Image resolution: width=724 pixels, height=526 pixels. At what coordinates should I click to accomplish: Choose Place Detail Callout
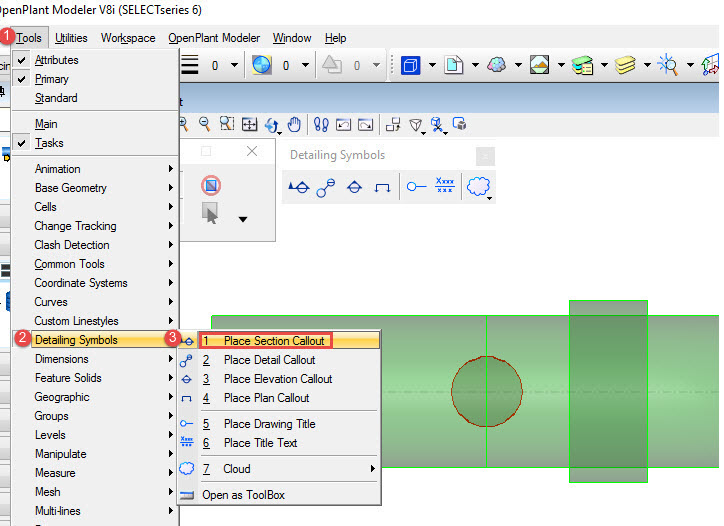(279, 360)
